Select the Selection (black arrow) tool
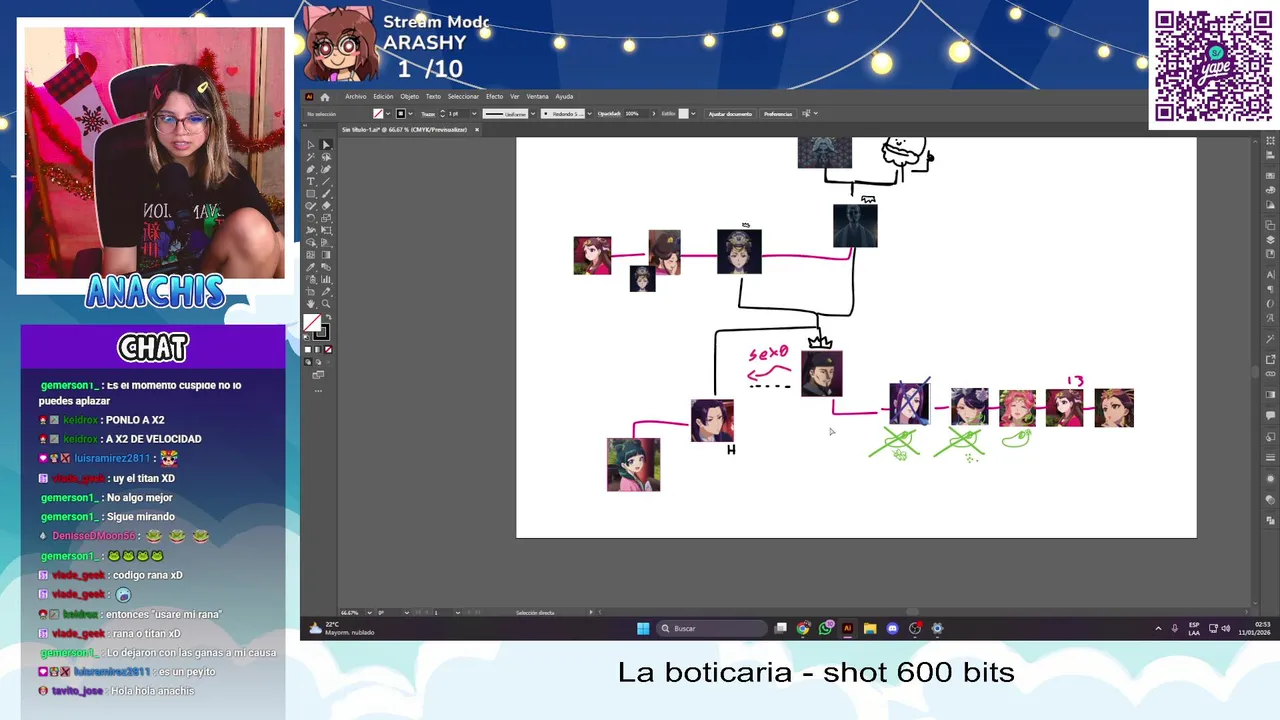The width and height of the screenshot is (1280, 720). click(311, 145)
